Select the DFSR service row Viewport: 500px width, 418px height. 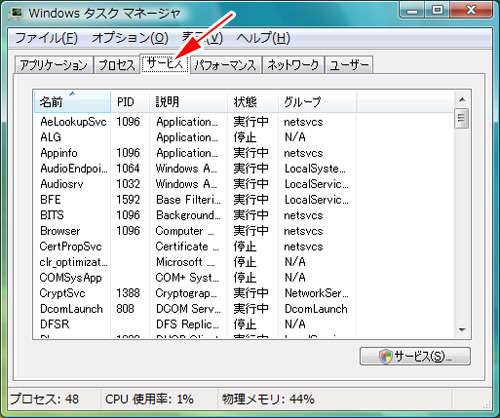coord(195,324)
